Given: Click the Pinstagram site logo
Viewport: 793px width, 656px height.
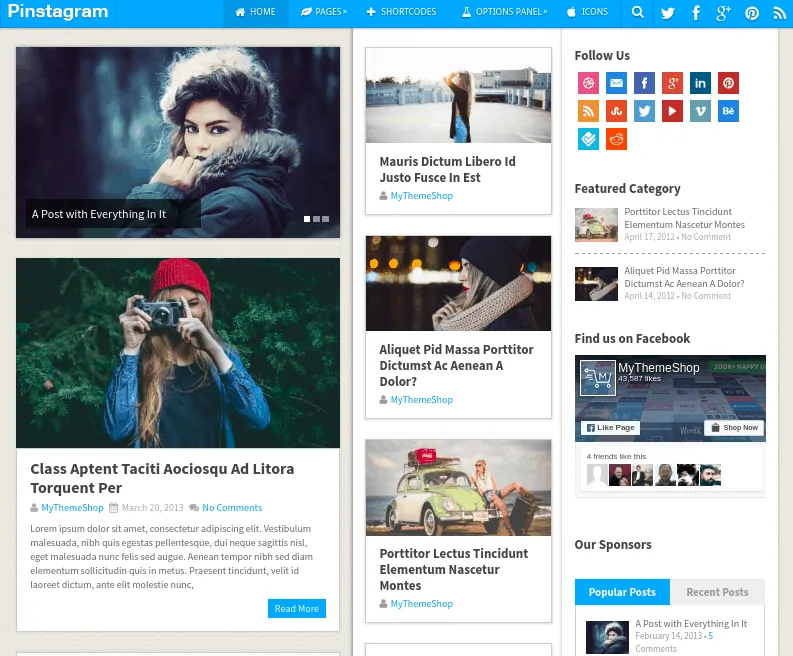Looking at the screenshot, I should (x=58, y=12).
